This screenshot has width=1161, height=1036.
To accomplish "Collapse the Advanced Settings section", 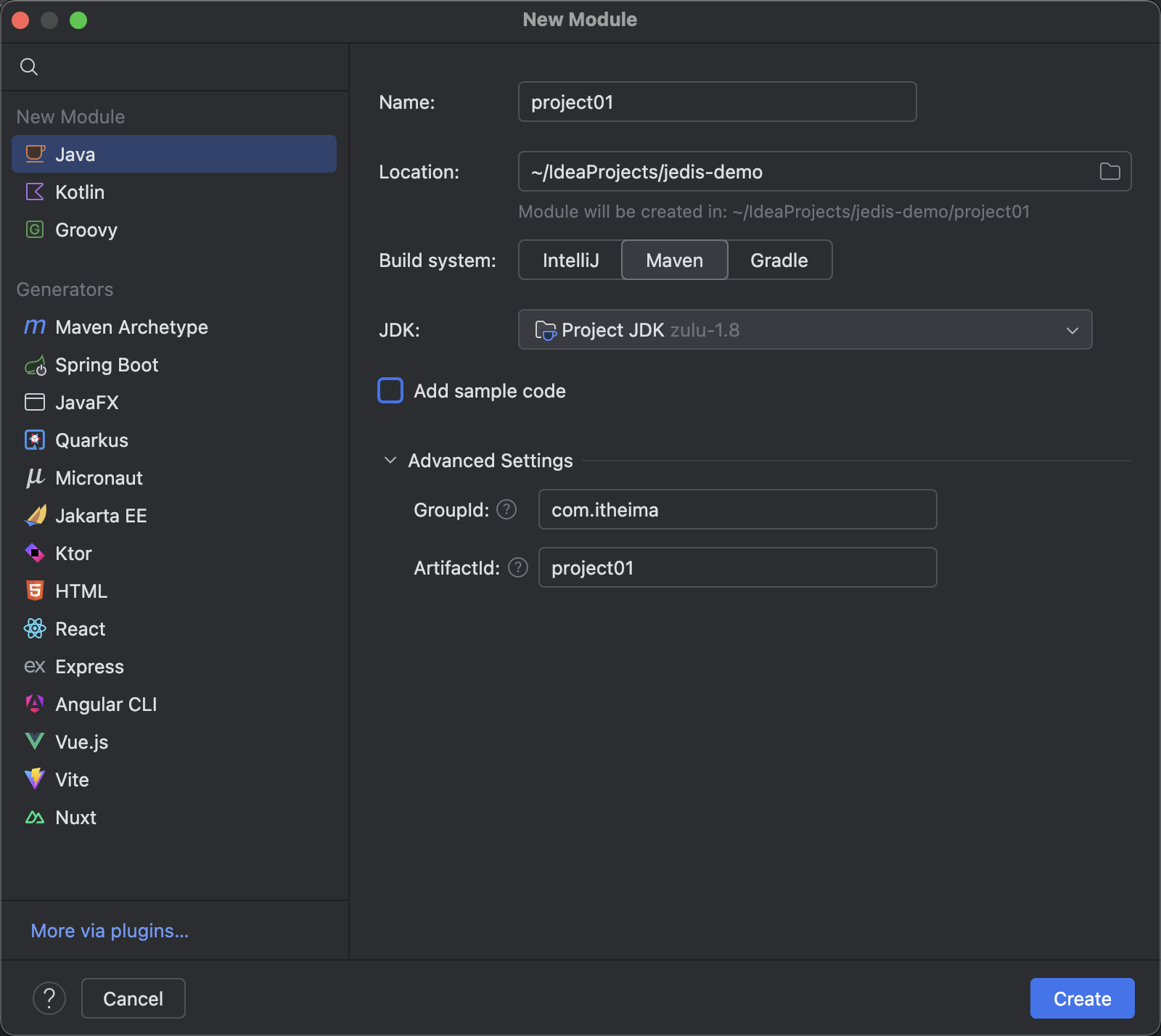I will tap(390, 461).
